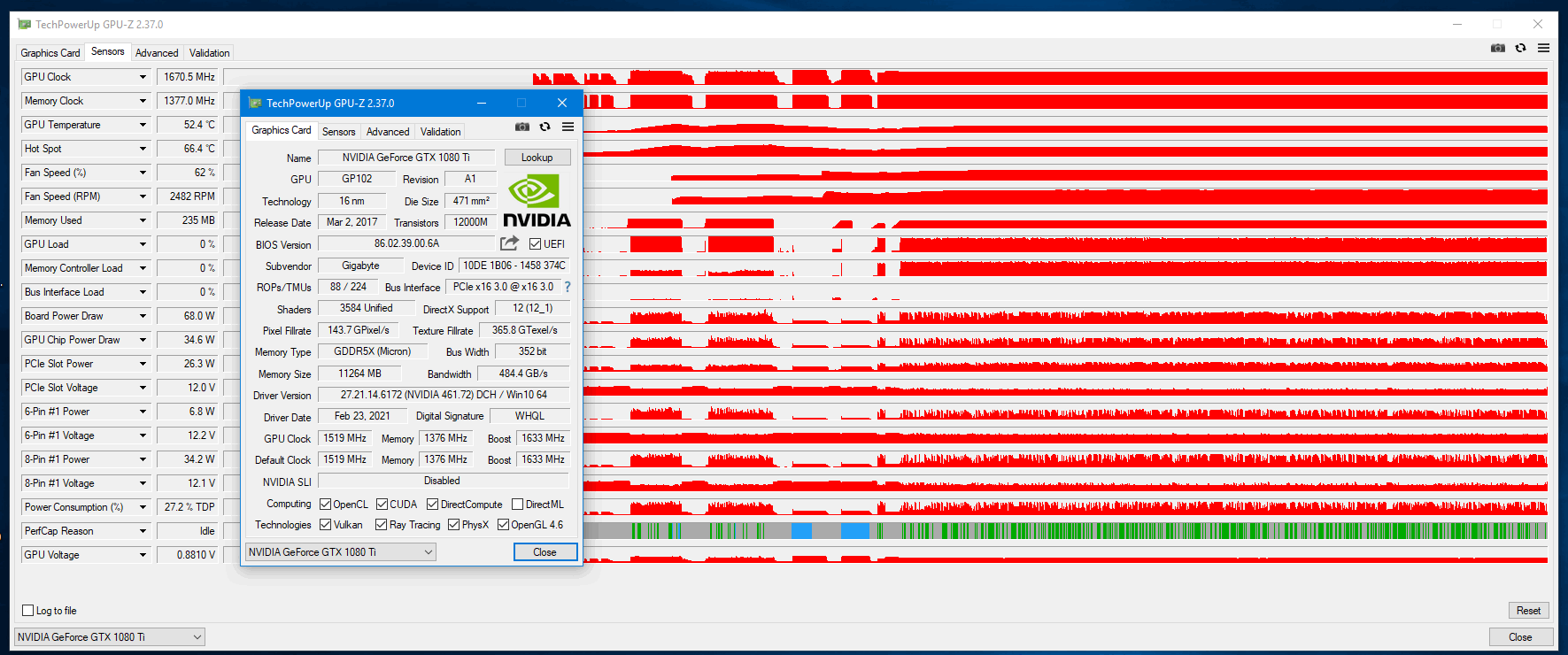Screen dimensions: 1568x655
Task: Click Close button in back Sensors window
Action: (1521, 637)
